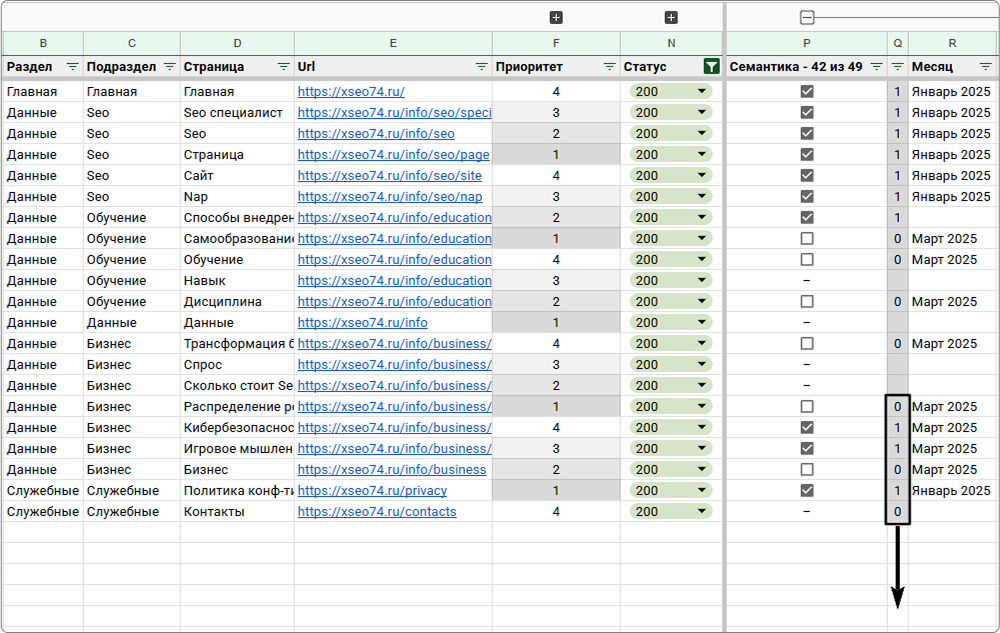Image resolution: width=1000 pixels, height=633 pixels.
Task: Open filter icon in Url header
Action: (482, 67)
